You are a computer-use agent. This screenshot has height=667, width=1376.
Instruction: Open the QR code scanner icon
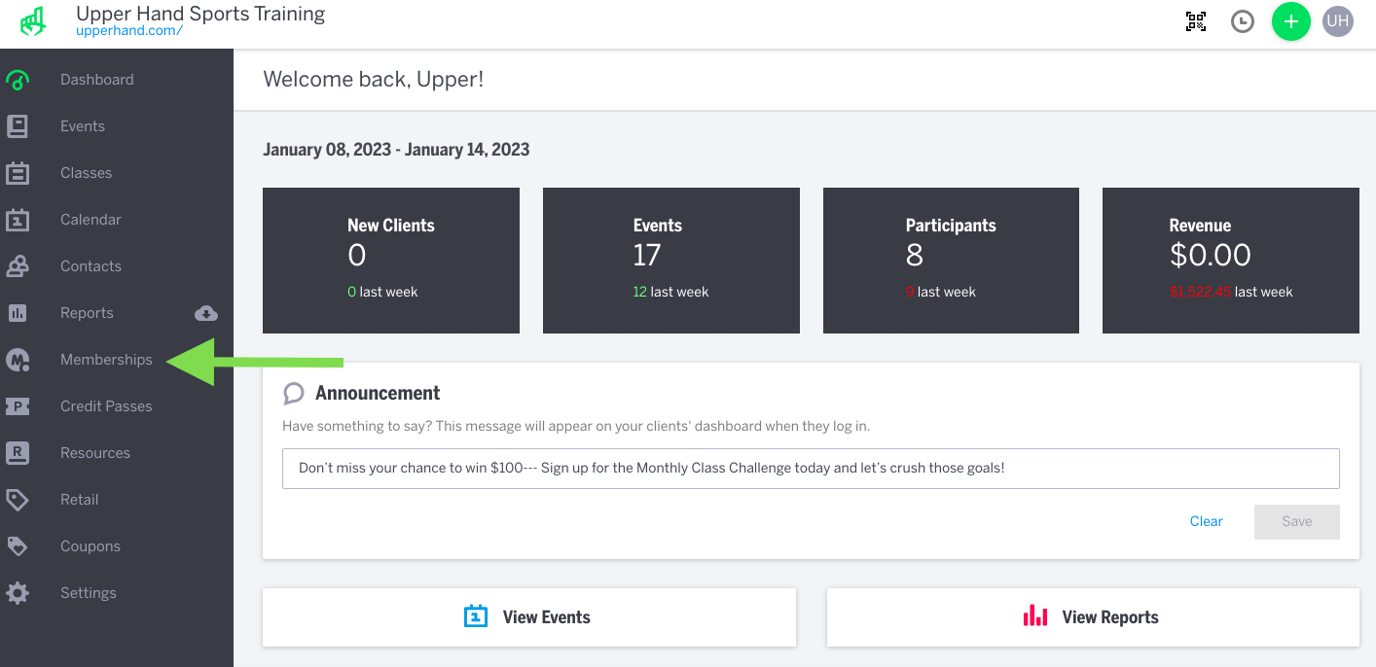[x=1196, y=21]
